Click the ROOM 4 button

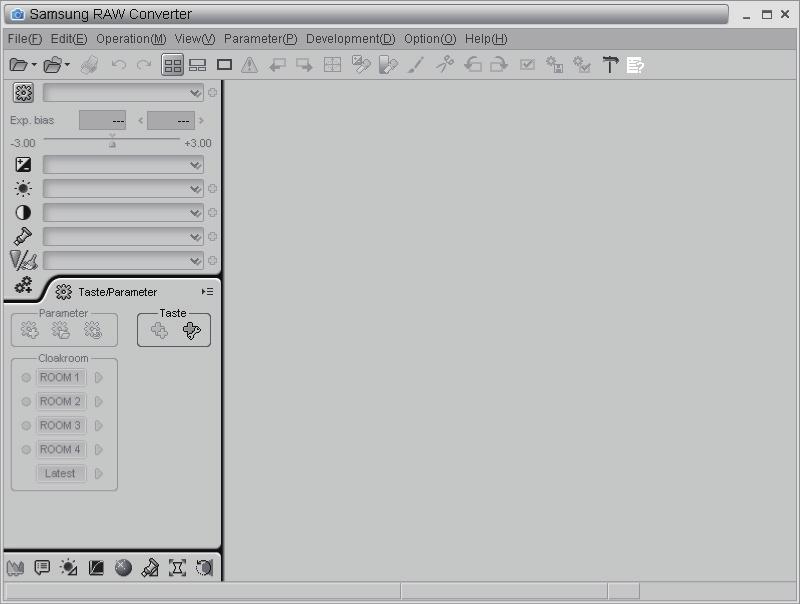pos(60,449)
